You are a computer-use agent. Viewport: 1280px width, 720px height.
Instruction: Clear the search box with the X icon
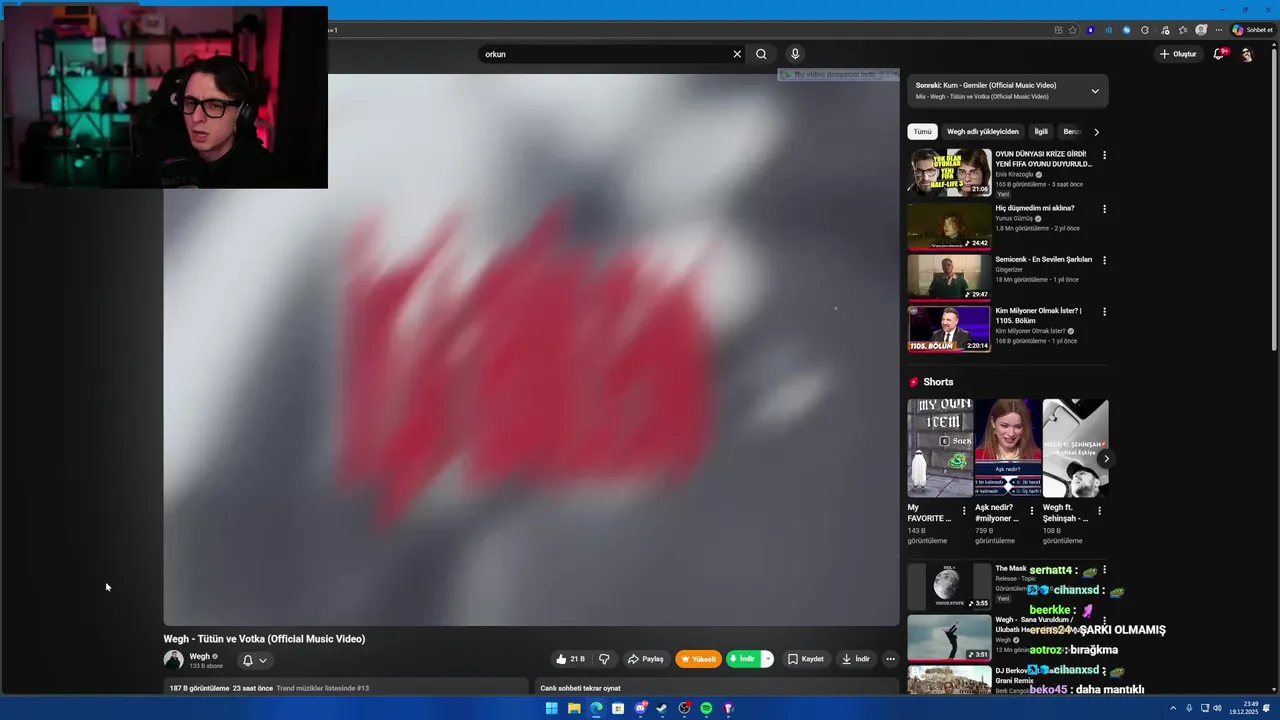coord(737,54)
